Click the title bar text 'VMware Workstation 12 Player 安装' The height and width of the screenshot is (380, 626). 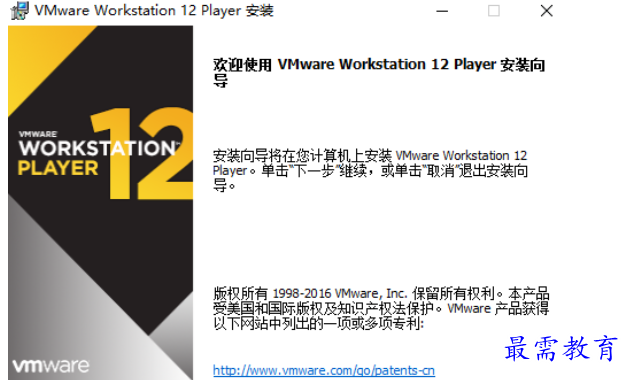[154, 11]
